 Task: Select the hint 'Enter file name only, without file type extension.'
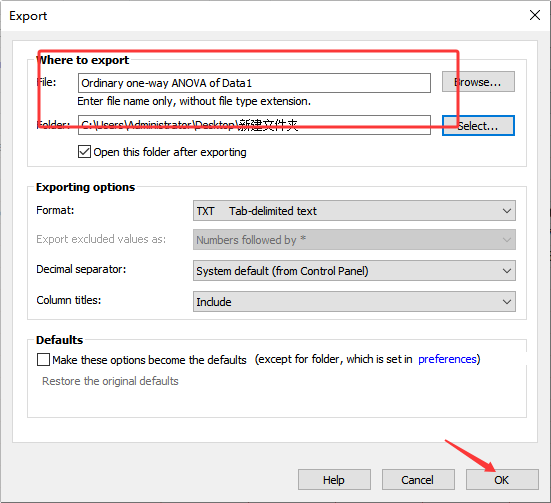(x=194, y=101)
